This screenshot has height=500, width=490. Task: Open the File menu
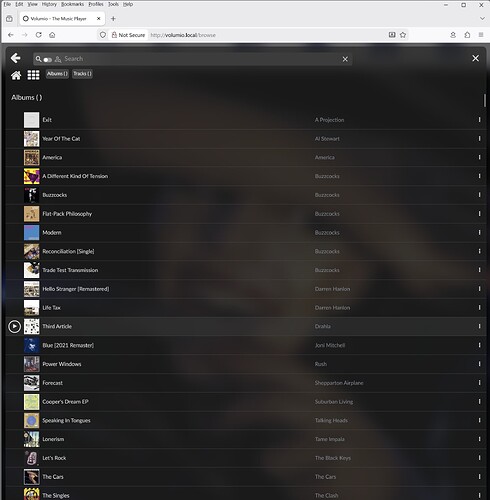[x=7, y=4]
